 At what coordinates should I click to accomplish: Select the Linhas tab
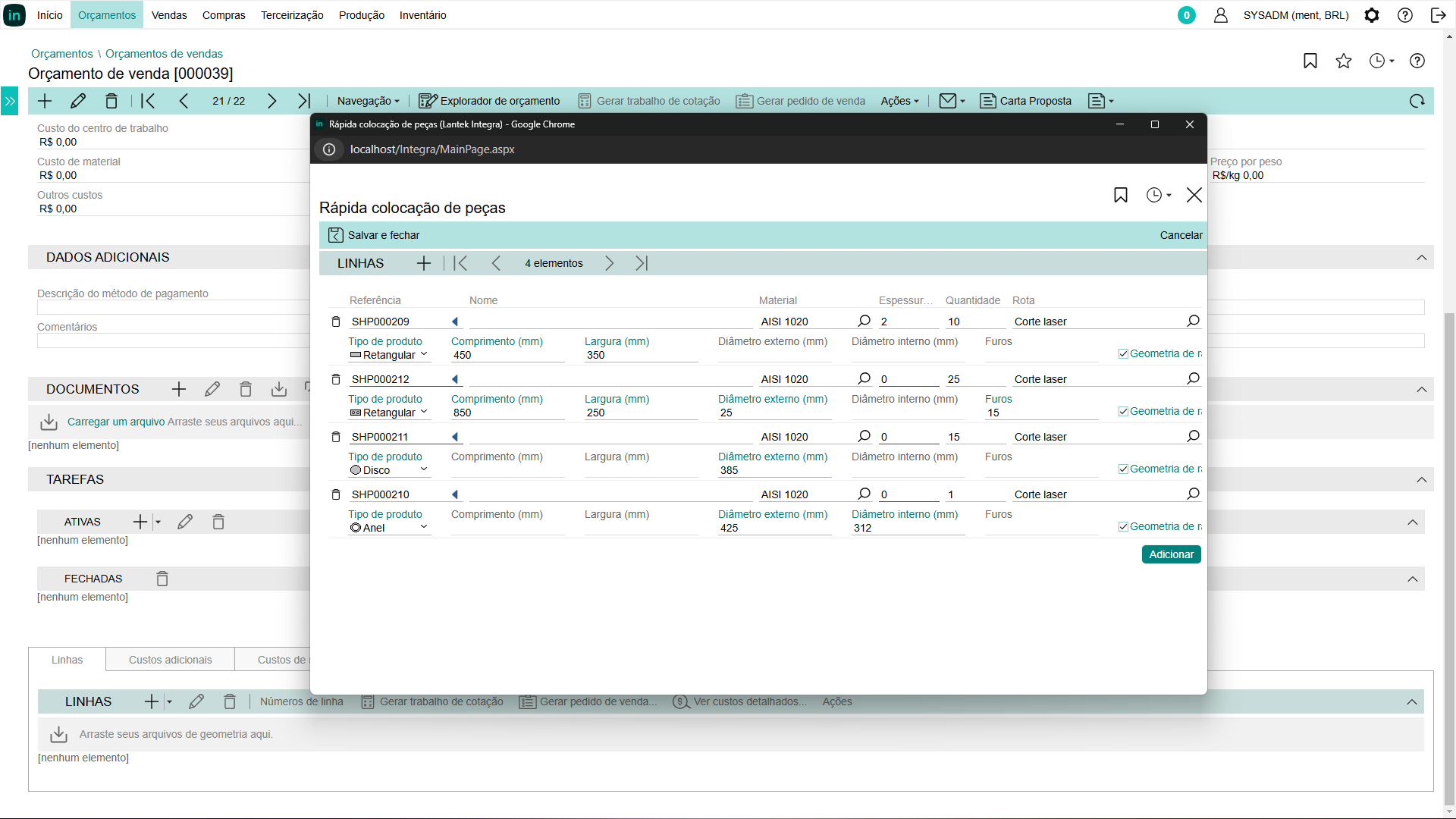(x=67, y=660)
